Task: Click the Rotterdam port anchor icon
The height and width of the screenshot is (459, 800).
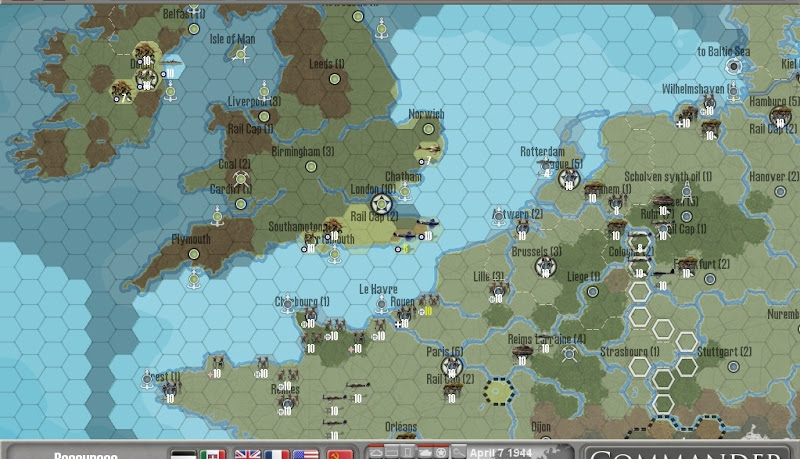Action: pos(545,166)
